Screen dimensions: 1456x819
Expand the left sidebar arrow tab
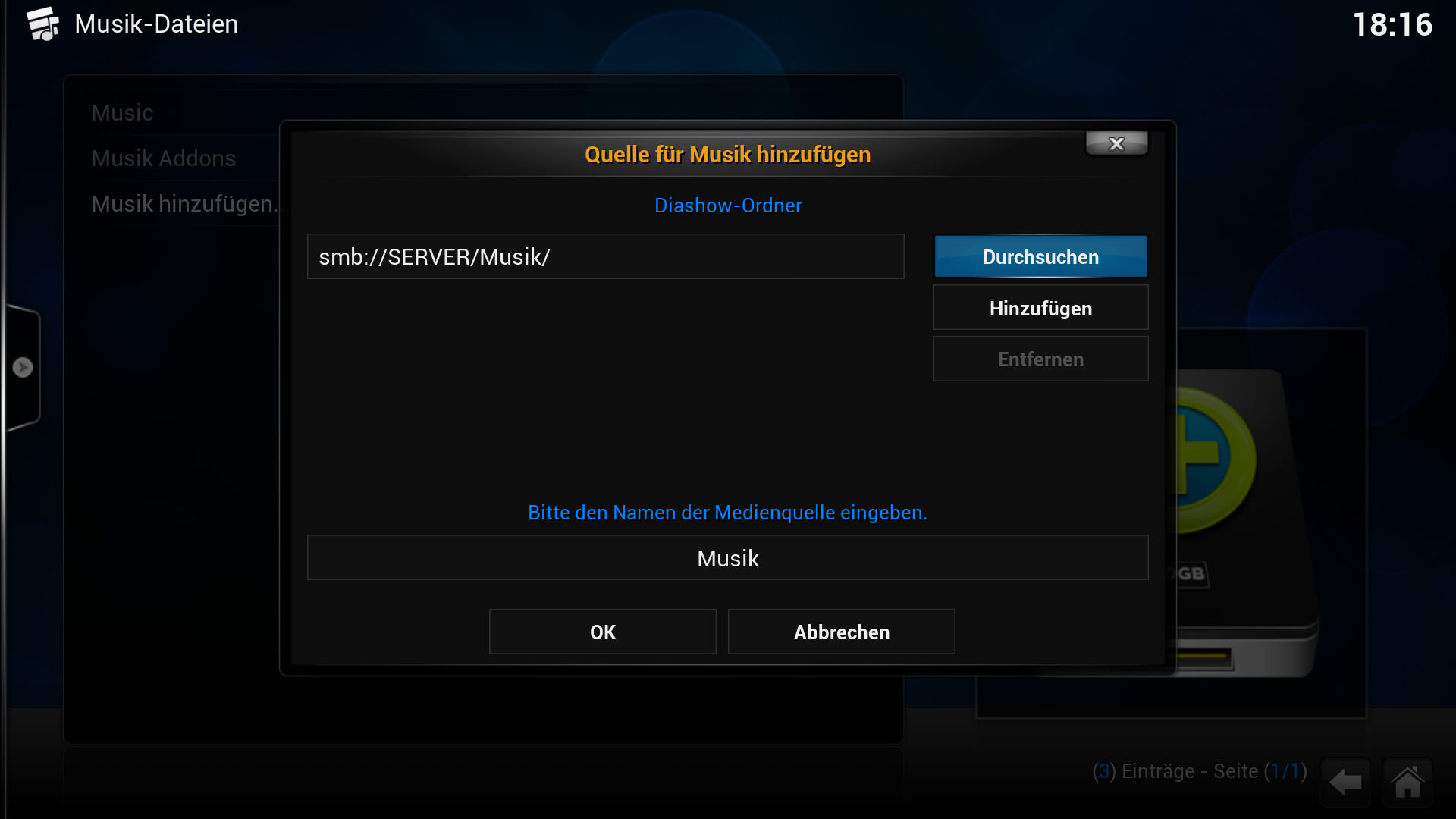tap(22, 367)
